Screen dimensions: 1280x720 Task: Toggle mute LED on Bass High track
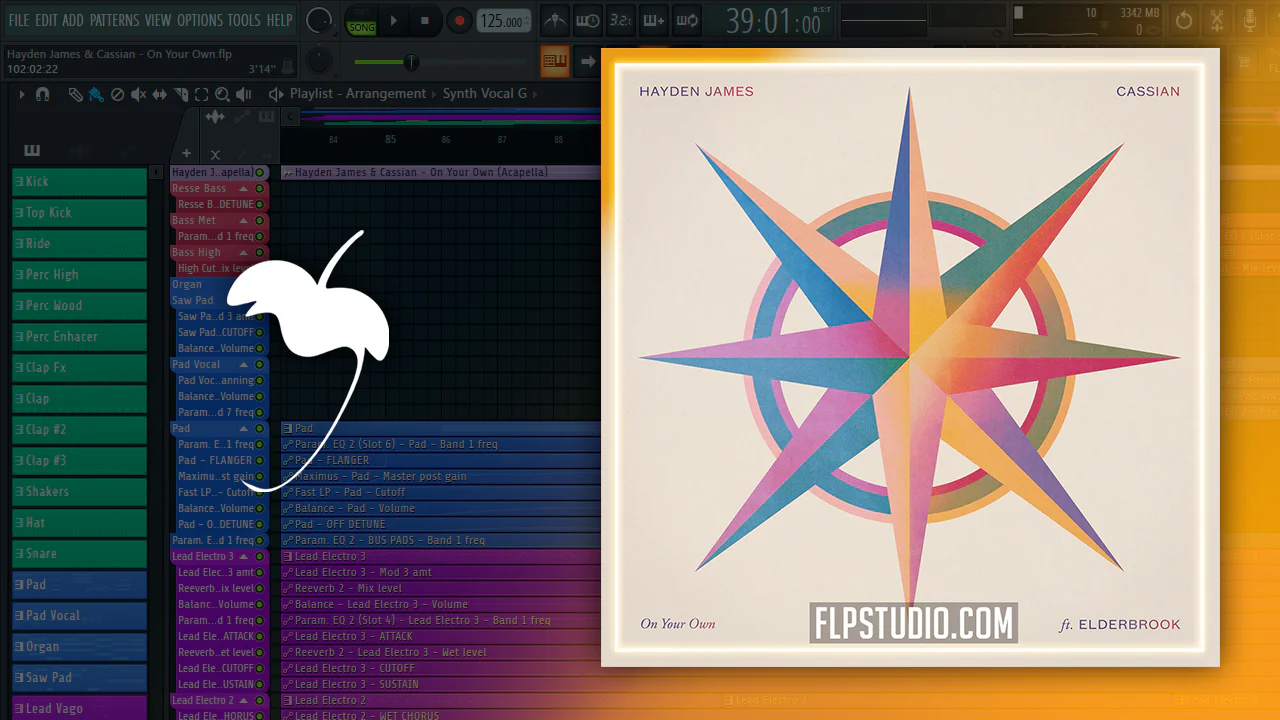pyautogui.click(x=260, y=253)
